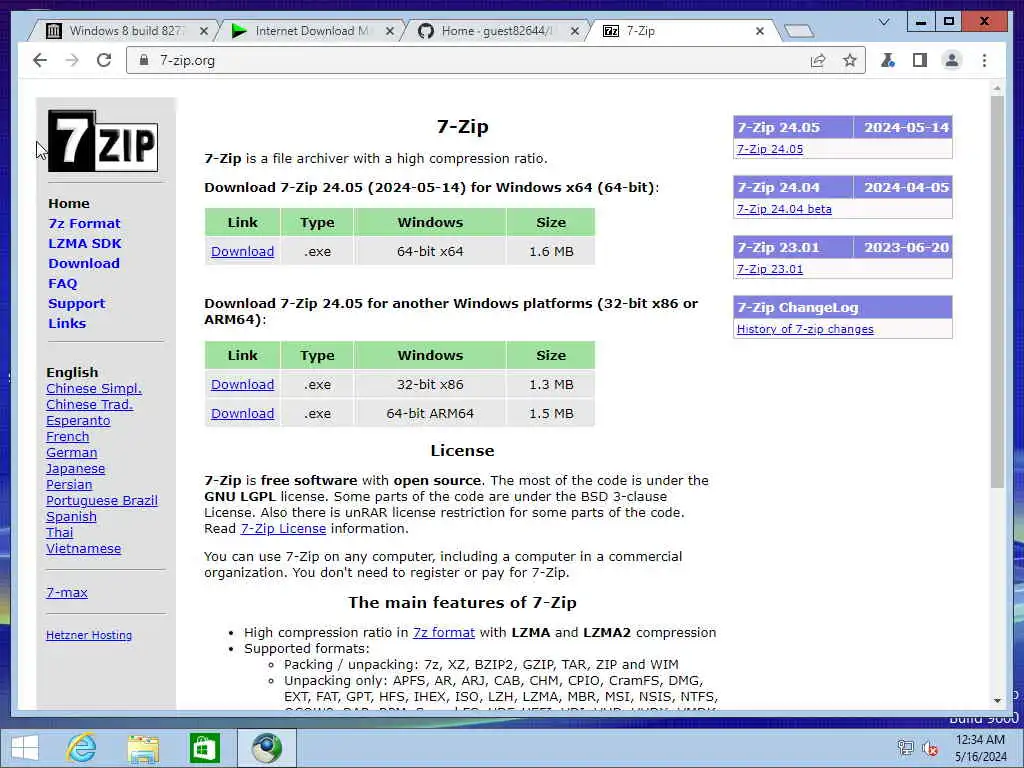
Task: Launch Internet Explorer from taskbar
Action: point(81,748)
